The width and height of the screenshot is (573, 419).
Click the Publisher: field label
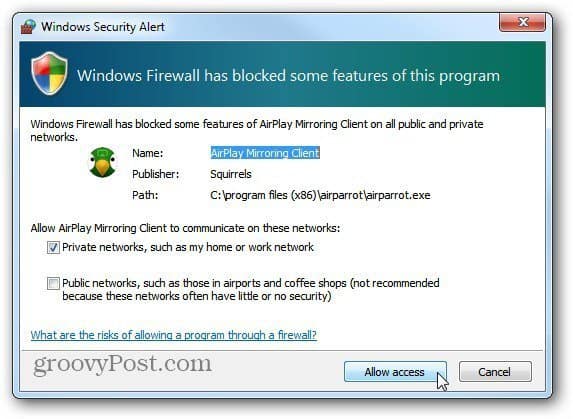(x=156, y=174)
